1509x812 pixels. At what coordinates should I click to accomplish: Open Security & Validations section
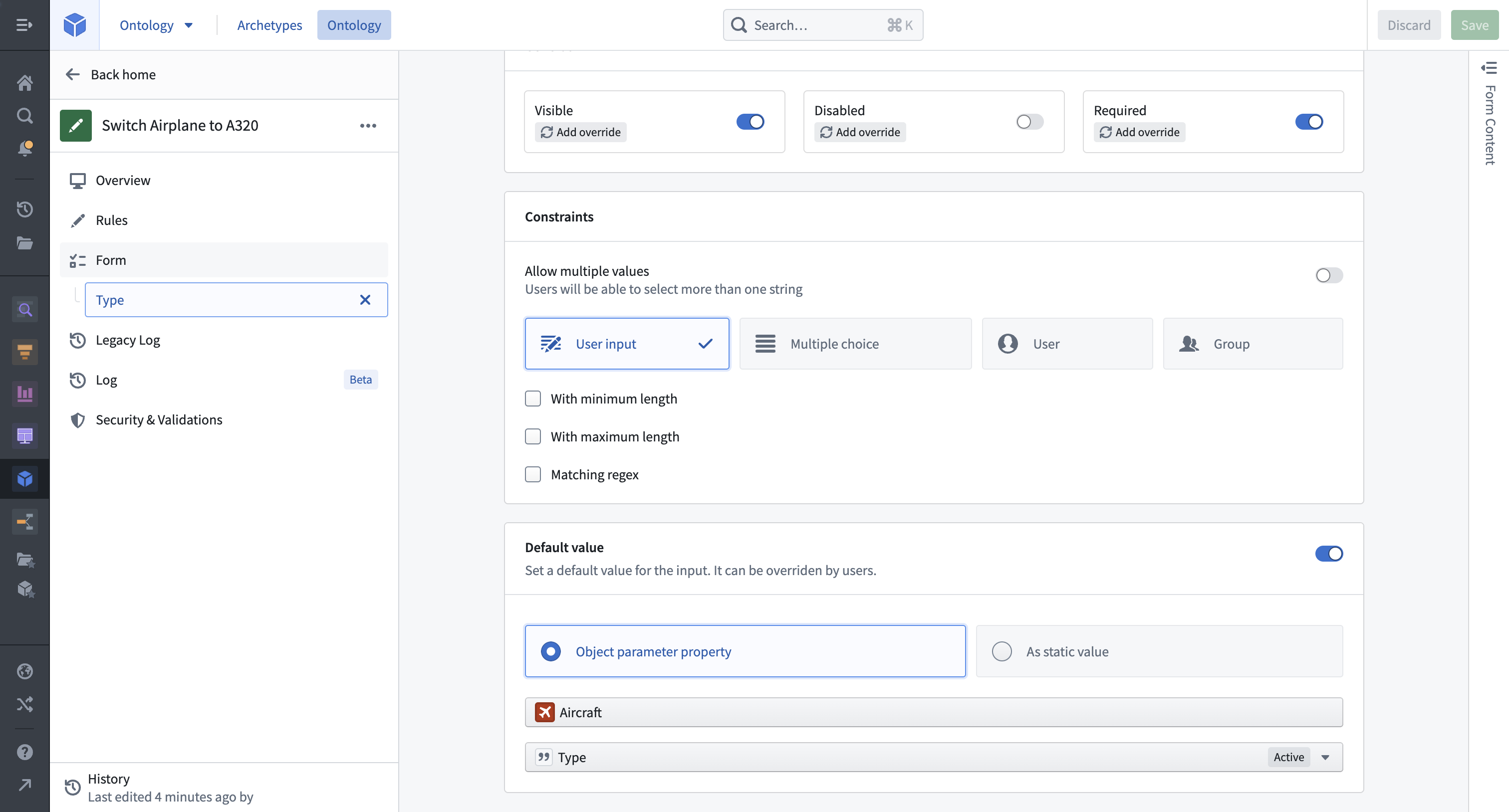point(224,419)
